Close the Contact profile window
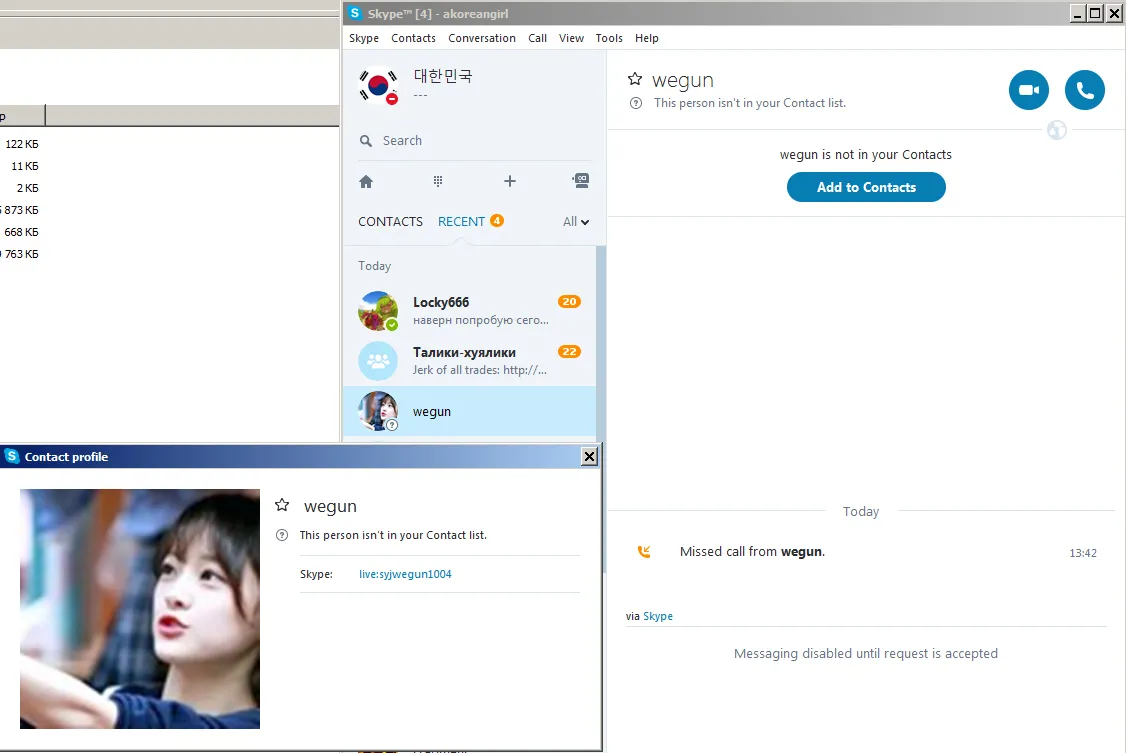Image resolution: width=1126 pixels, height=753 pixels. point(590,457)
